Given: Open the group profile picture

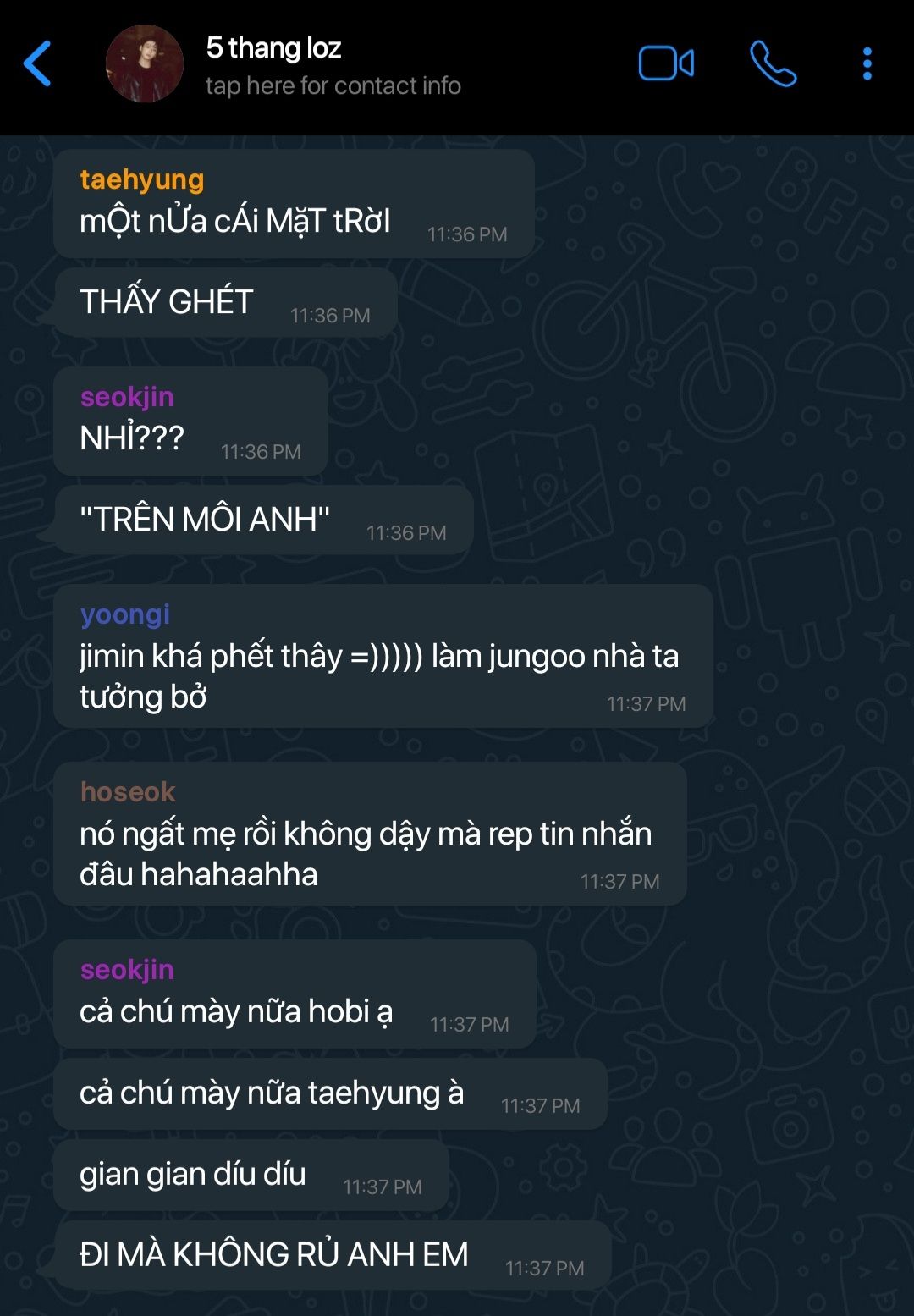Looking at the screenshot, I should [145, 63].
